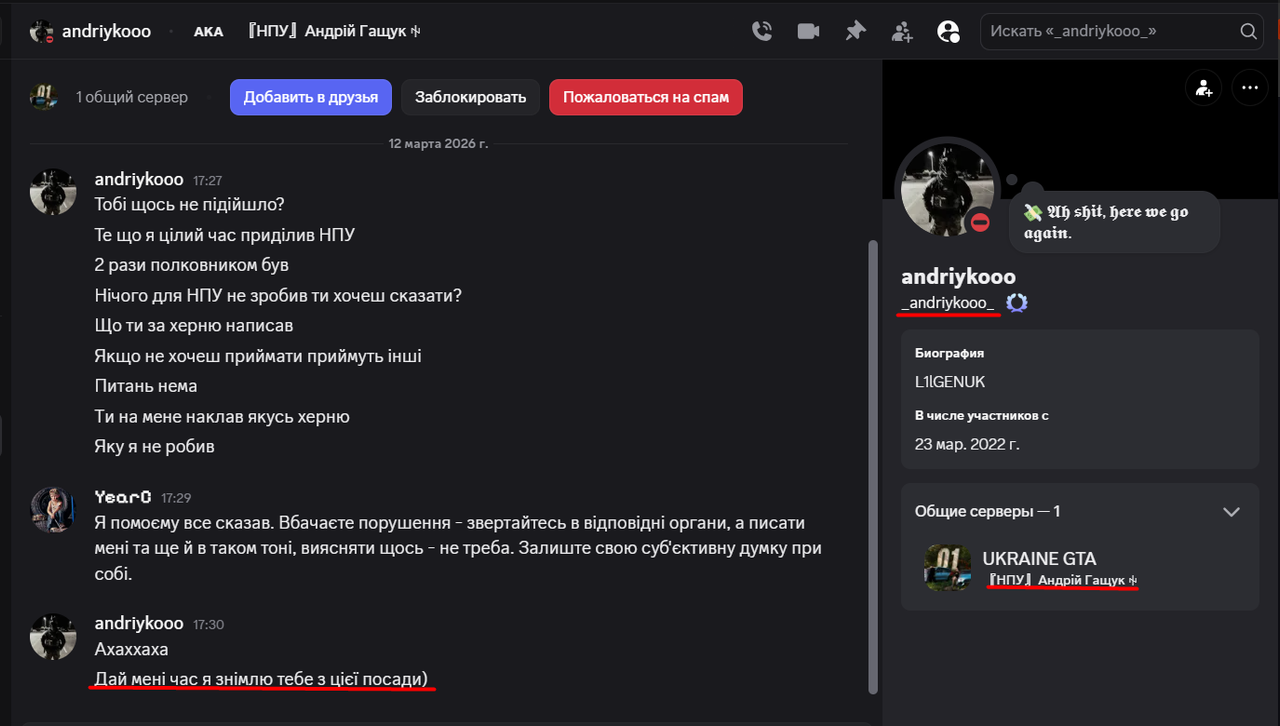Collapse the Общие серверы section
The image size is (1280, 726).
(x=1232, y=511)
